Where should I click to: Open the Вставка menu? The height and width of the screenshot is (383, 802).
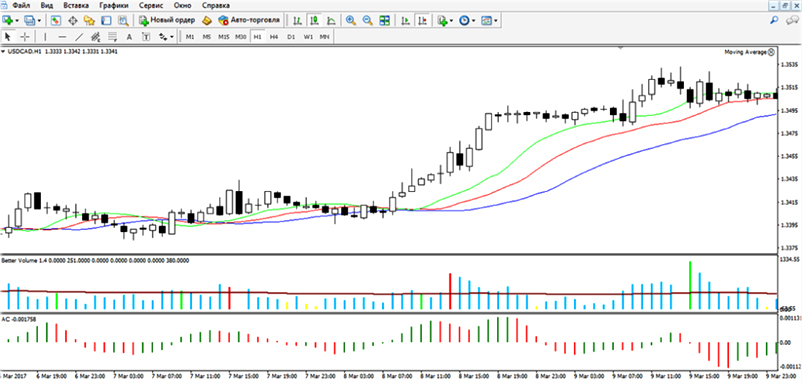76,6
